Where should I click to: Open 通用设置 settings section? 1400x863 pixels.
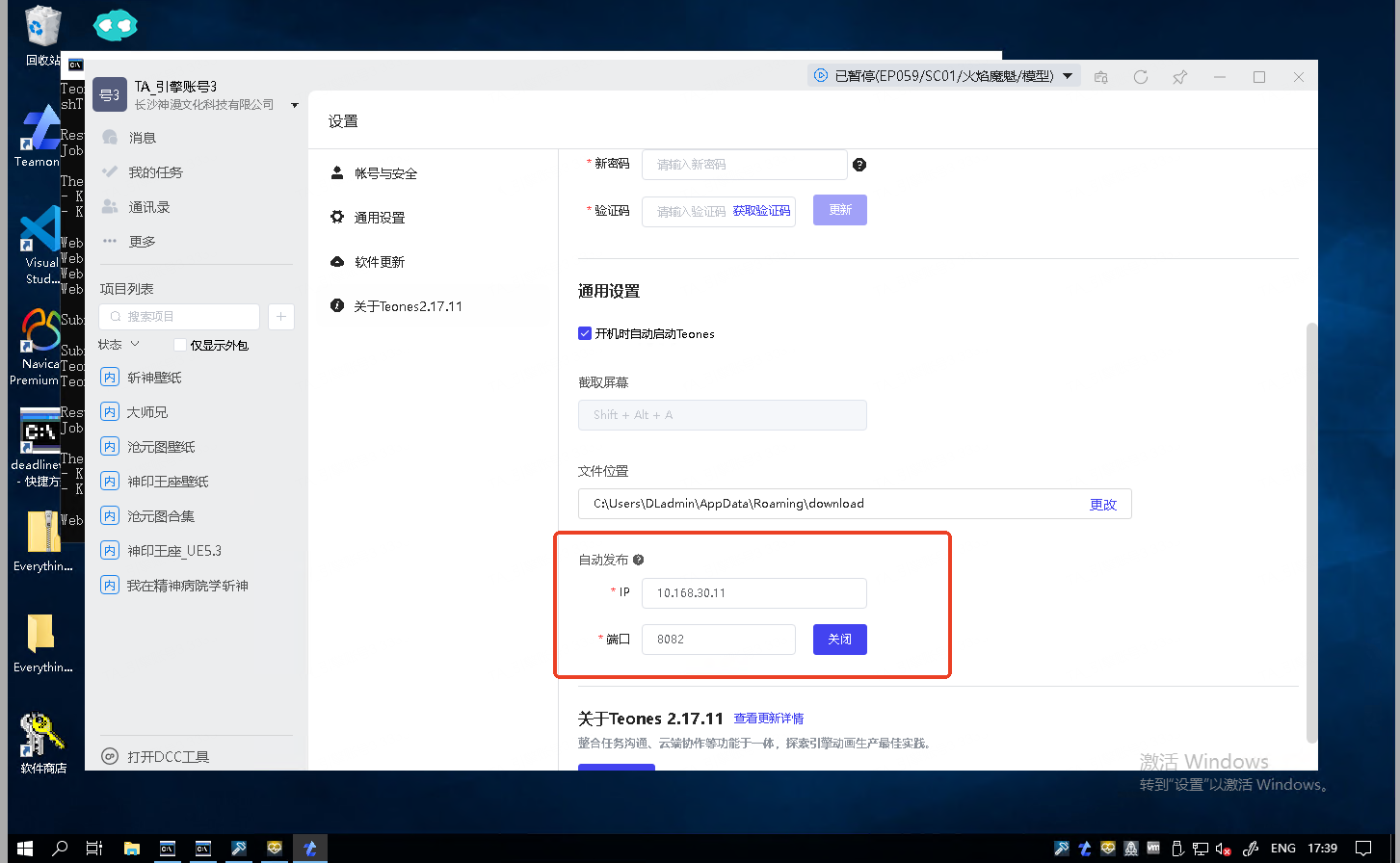click(379, 218)
